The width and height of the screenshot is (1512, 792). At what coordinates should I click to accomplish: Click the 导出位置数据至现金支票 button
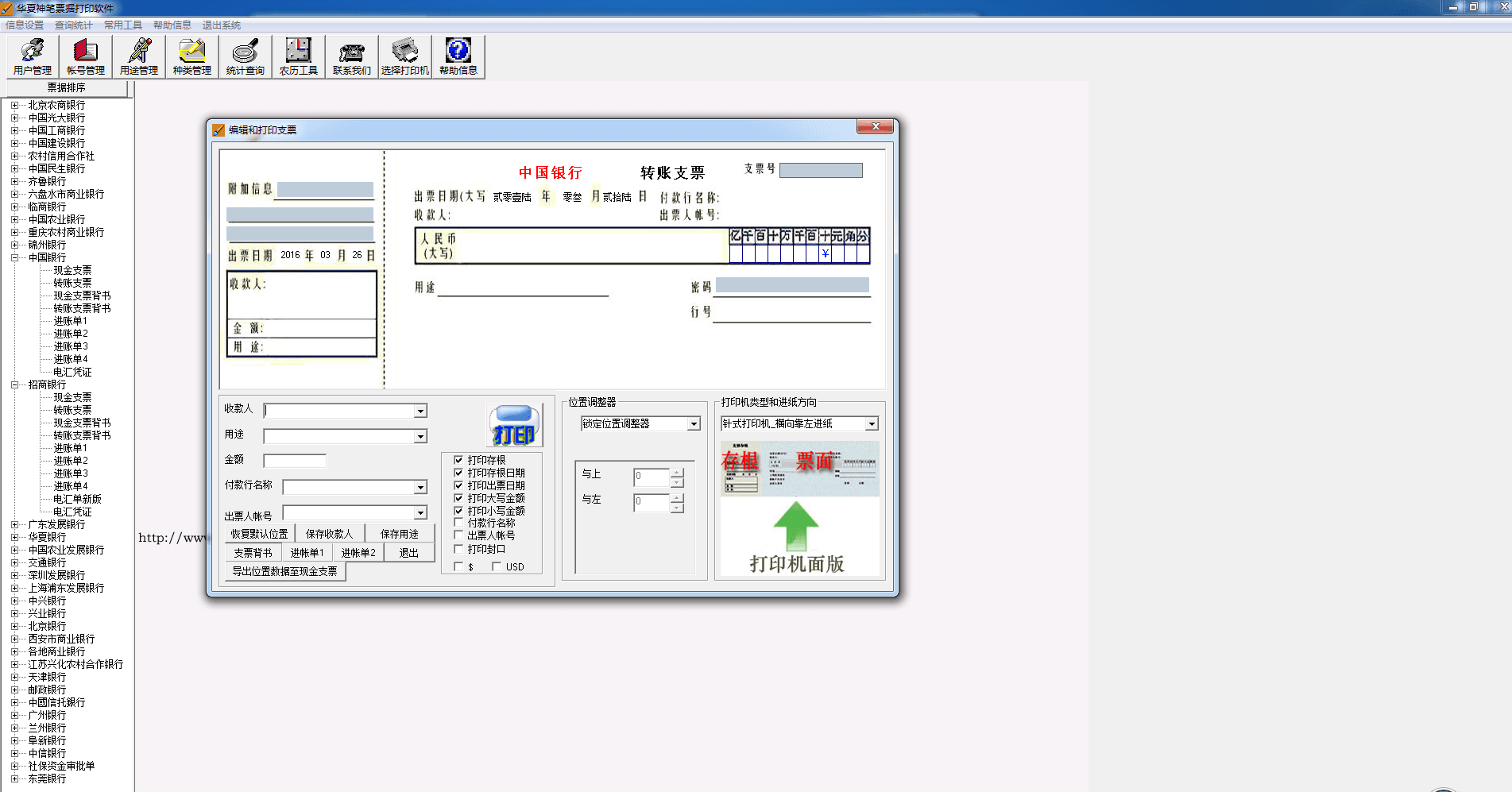pos(285,571)
